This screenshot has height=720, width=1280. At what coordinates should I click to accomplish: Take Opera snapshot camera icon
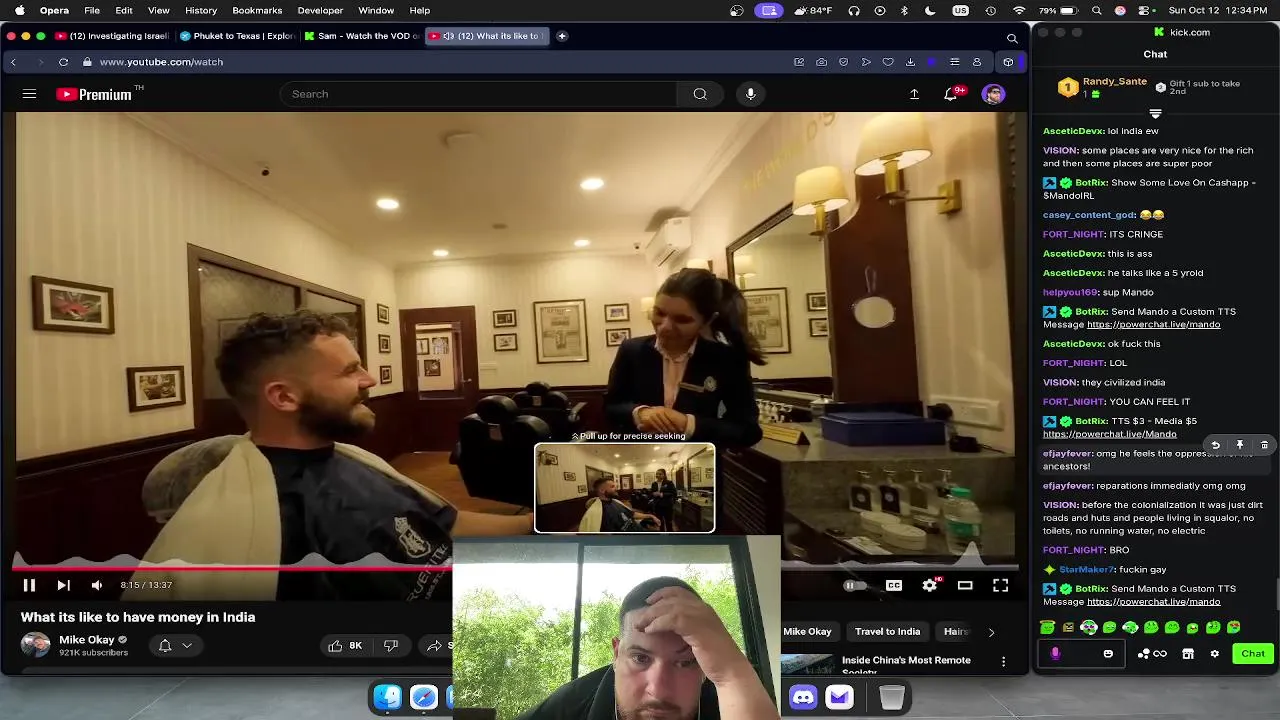[x=821, y=62]
